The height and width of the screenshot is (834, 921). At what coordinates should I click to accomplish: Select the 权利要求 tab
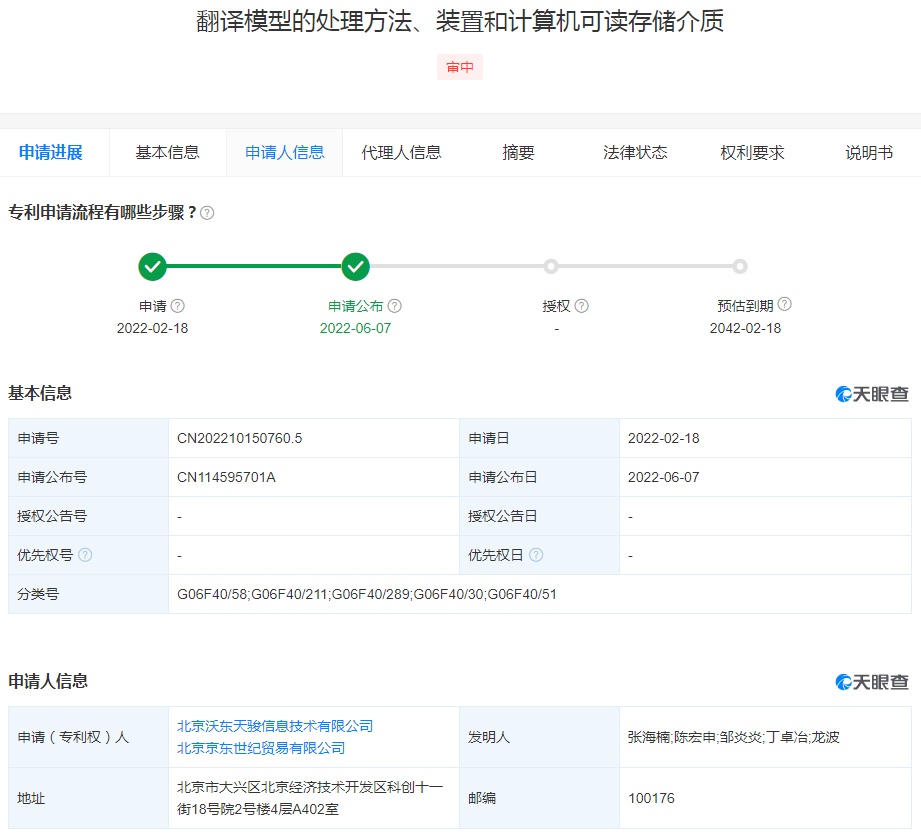click(x=752, y=153)
